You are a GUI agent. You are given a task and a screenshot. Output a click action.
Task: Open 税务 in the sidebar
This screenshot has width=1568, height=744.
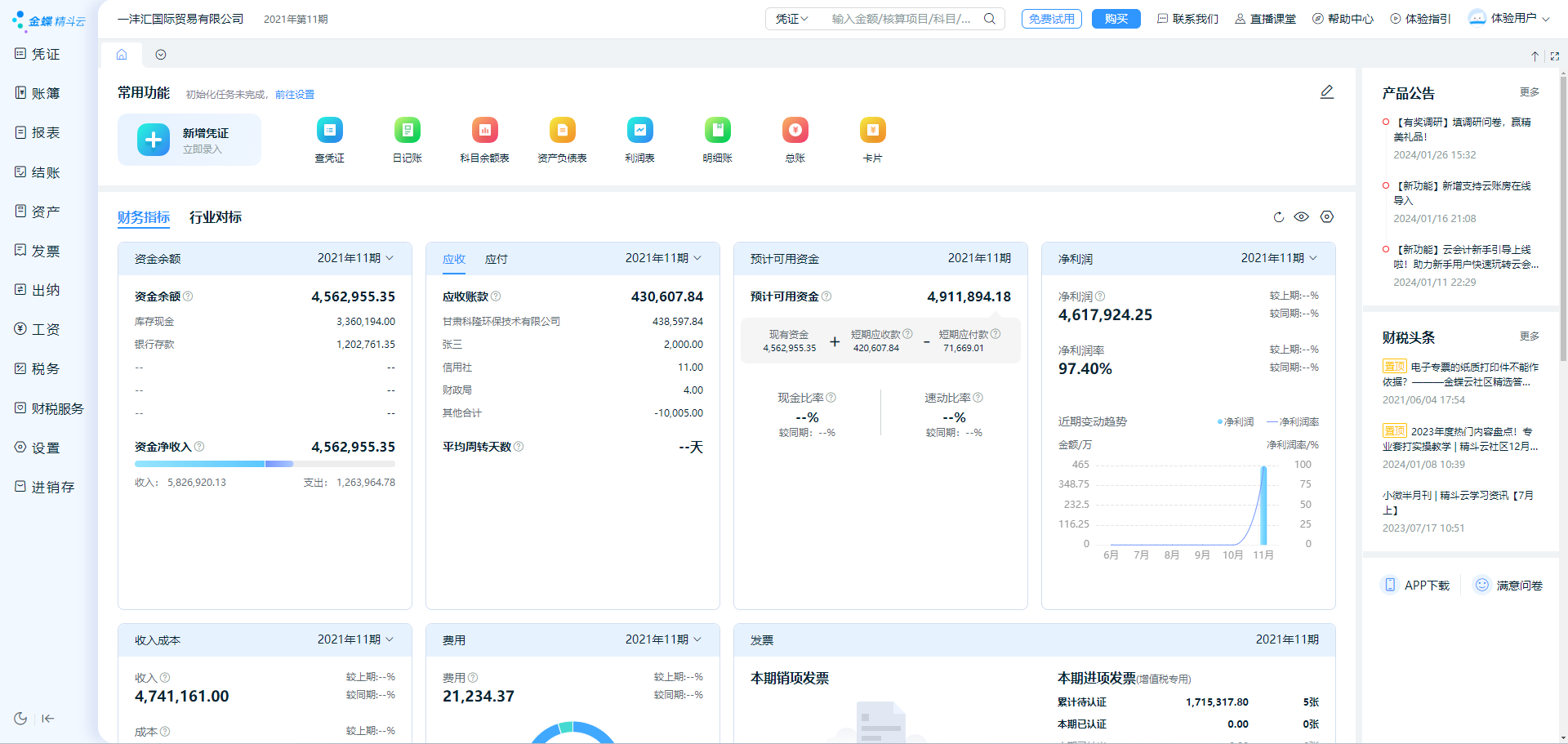[x=38, y=368]
